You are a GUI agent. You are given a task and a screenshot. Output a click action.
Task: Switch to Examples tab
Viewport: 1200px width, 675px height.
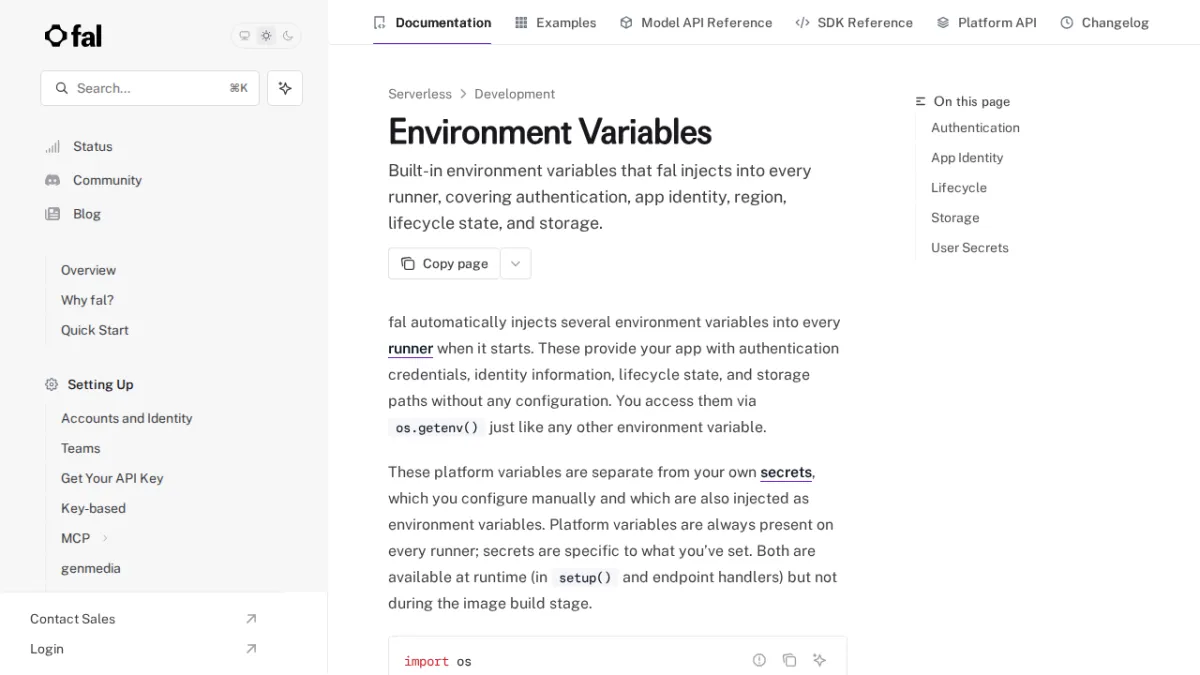click(555, 22)
